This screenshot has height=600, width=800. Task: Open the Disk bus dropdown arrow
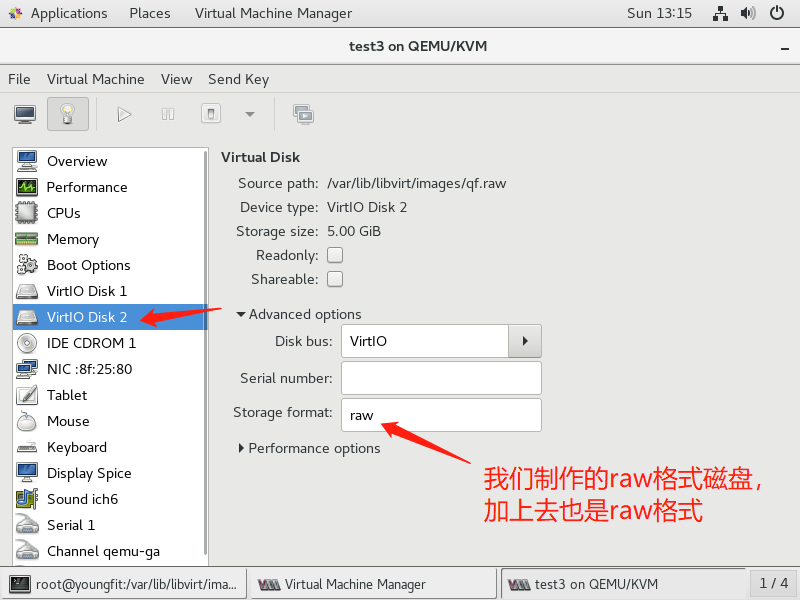tap(524, 341)
